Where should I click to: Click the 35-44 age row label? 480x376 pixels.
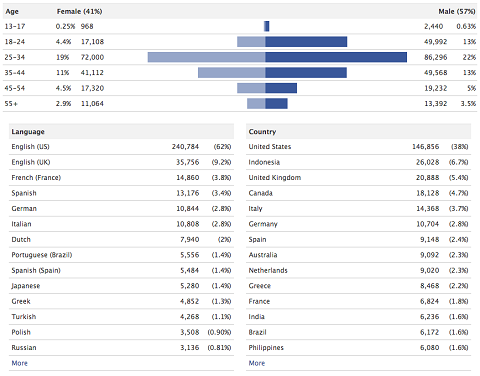15,73
